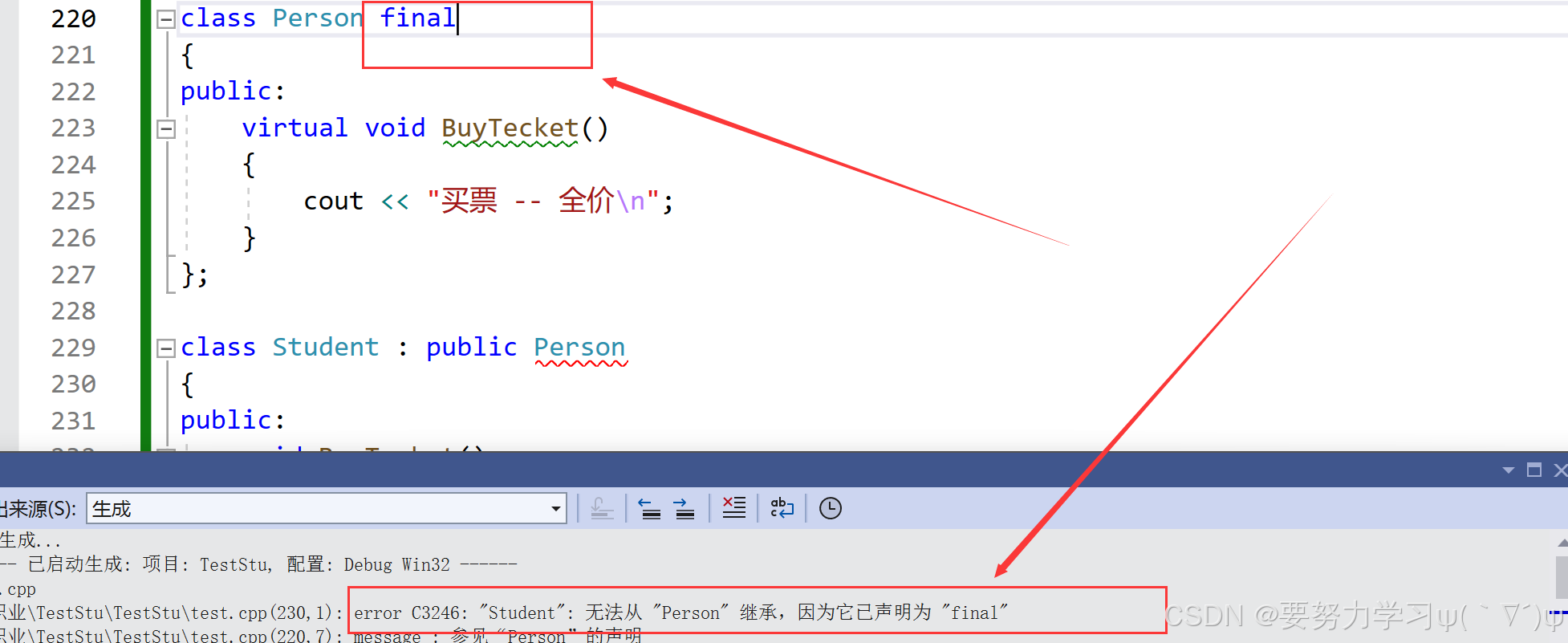This screenshot has width=1568, height=643.
Task: Click the Go to previous message icon
Action: coord(649,508)
